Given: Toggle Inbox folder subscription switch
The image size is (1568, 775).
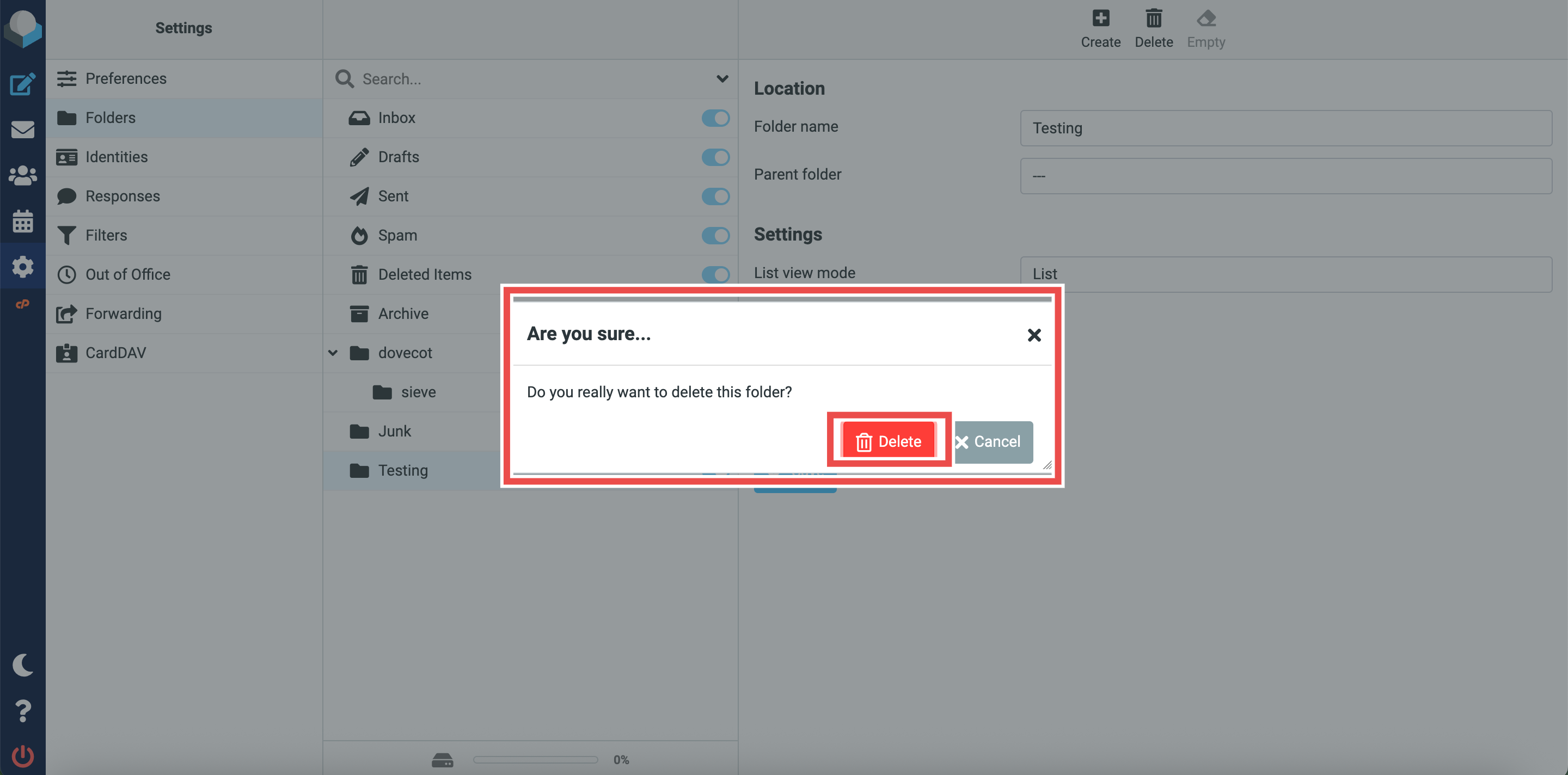Looking at the screenshot, I should (x=715, y=118).
